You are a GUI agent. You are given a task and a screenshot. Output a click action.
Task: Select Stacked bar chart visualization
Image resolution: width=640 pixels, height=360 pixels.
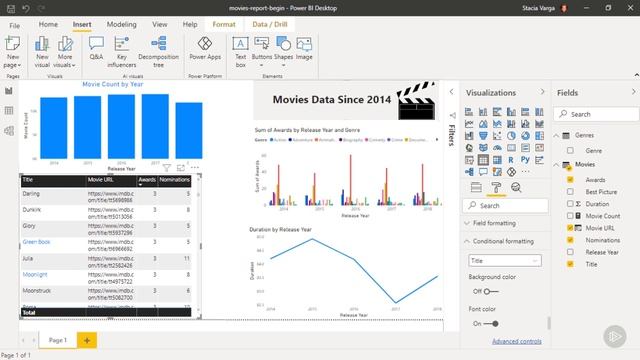point(469,112)
